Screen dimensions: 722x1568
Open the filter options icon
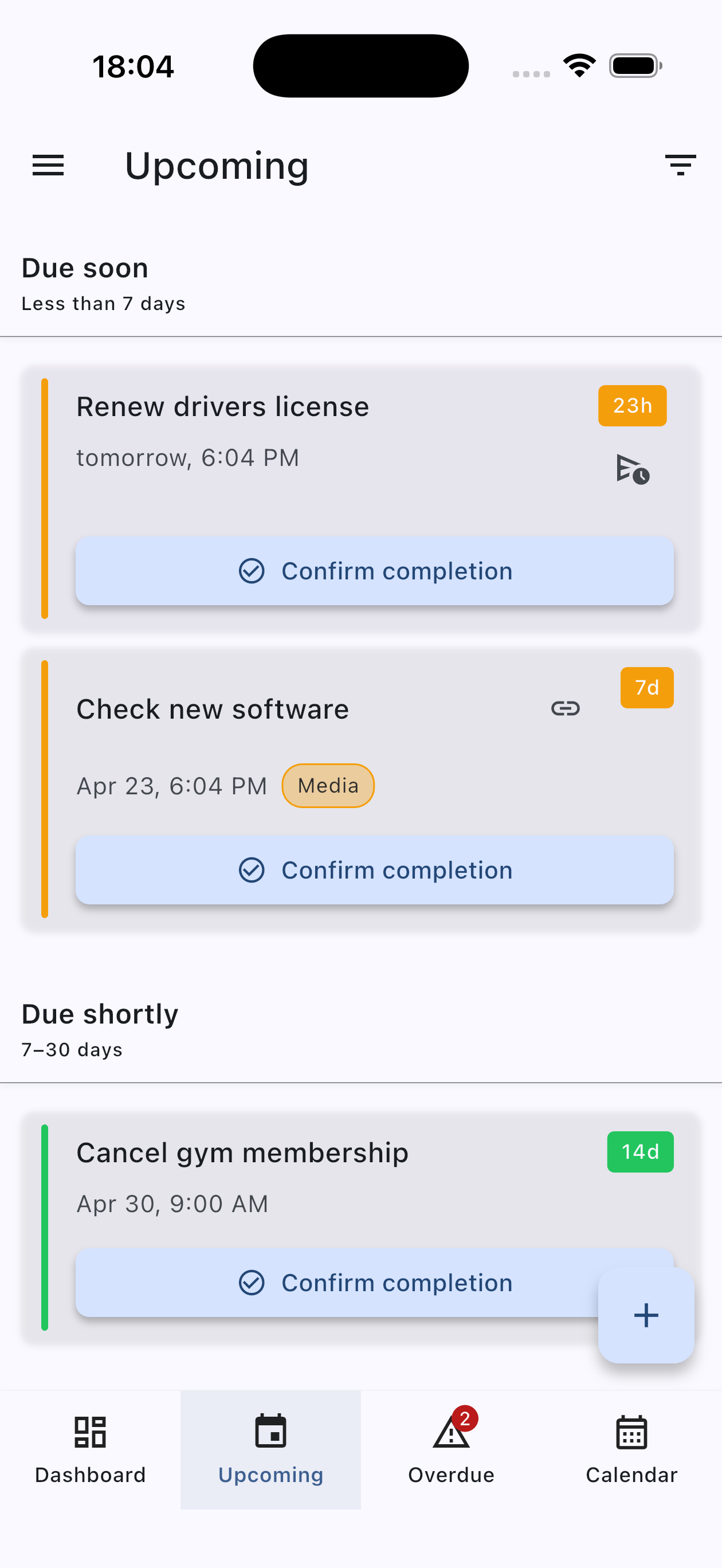680,165
